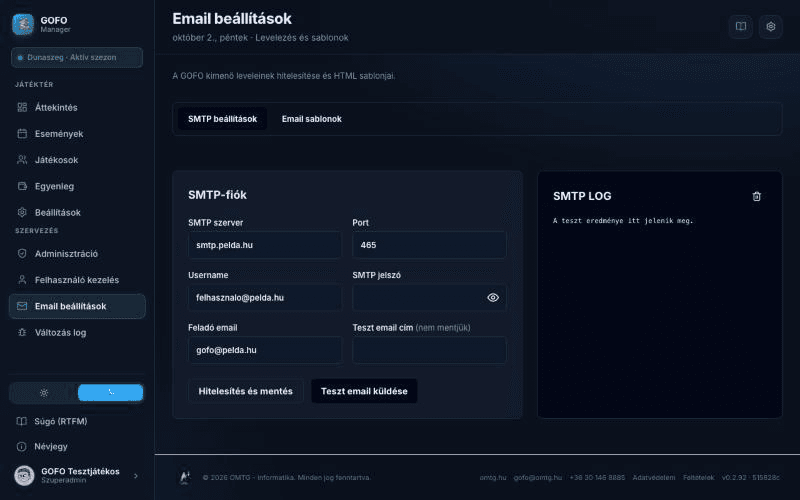800x500 pixels.
Task: Click the SMTP-fiók heading
Action: (217, 194)
